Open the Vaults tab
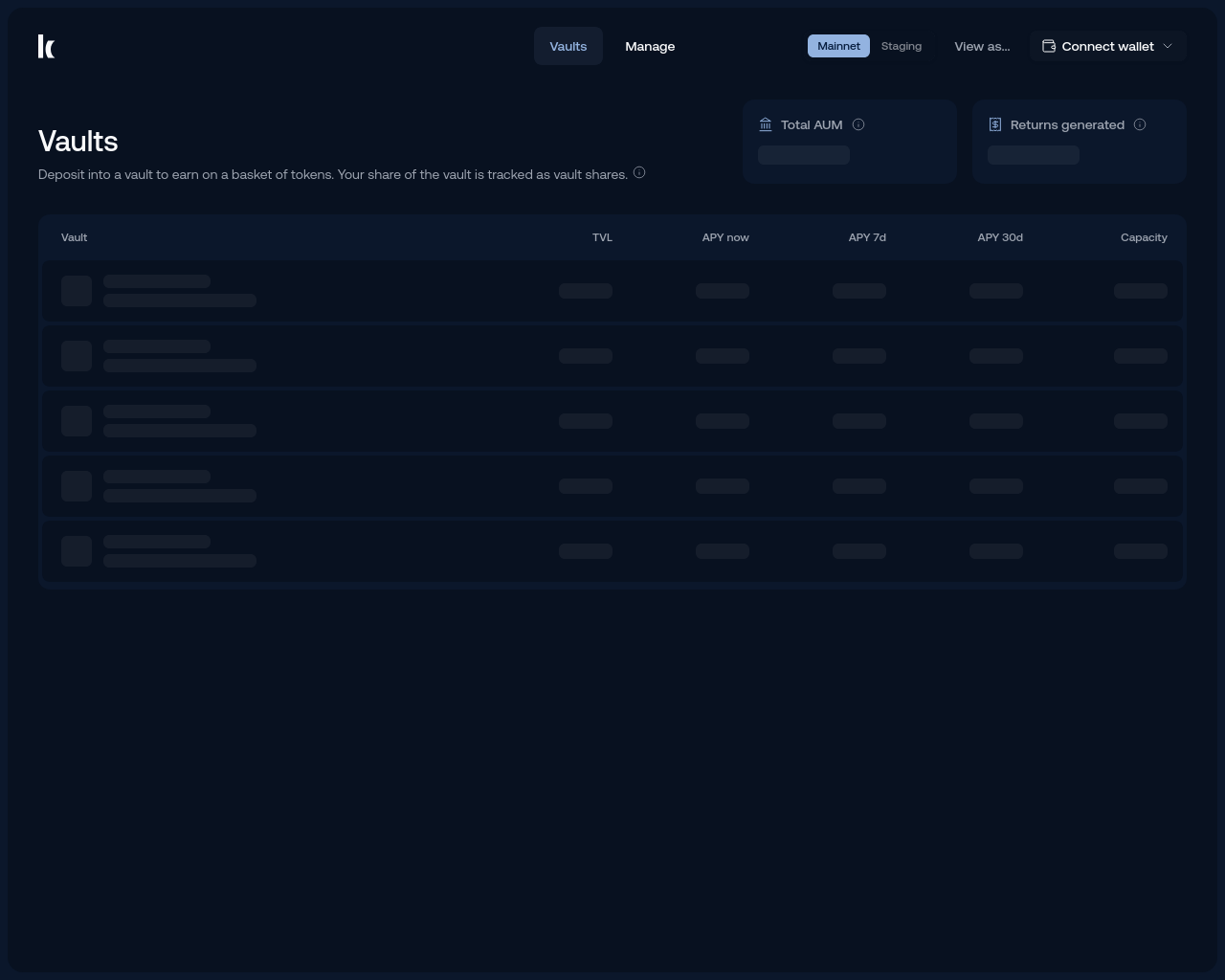This screenshot has width=1225, height=980. [568, 46]
